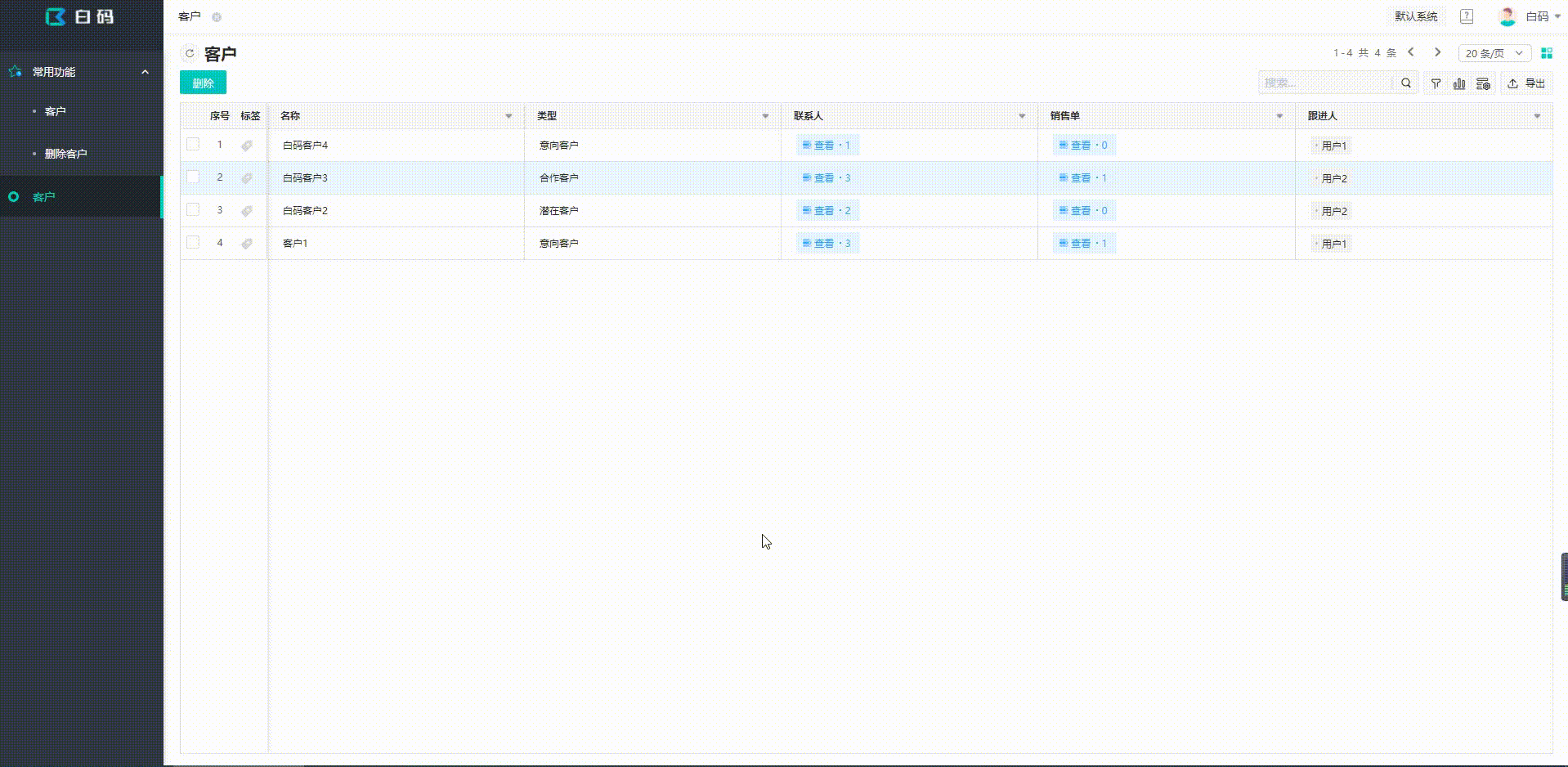This screenshot has width=1568, height=767.
Task: Open the column display settings icon
Action: [x=1483, y=83]
